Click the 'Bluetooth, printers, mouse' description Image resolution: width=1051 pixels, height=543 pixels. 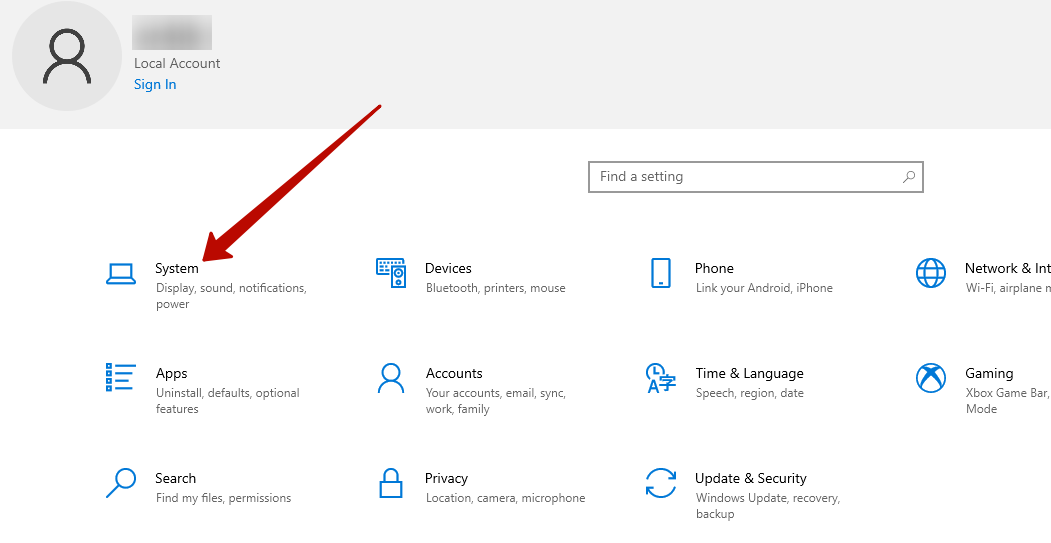tap(495, 288)
